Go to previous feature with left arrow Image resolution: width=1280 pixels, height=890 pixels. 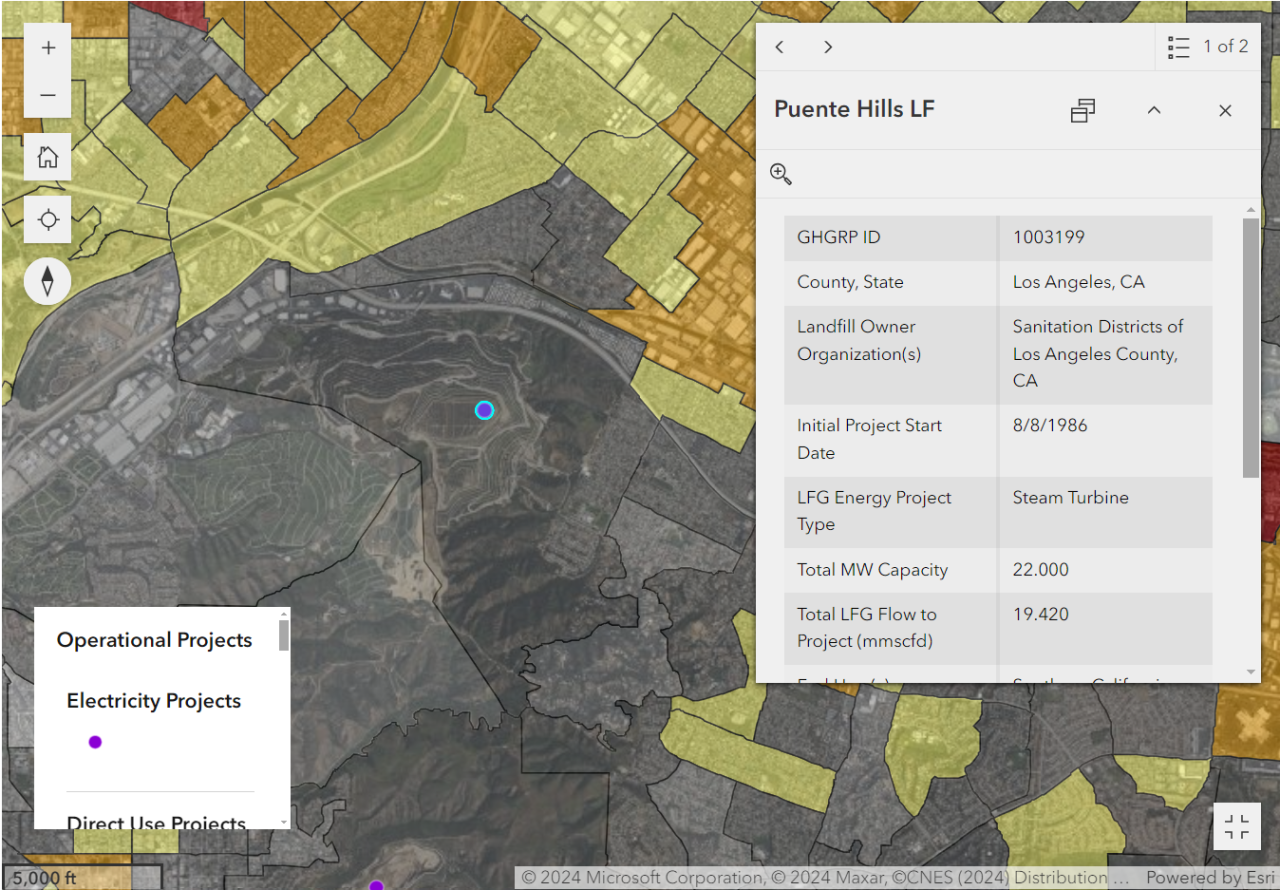tap(779, 46)
